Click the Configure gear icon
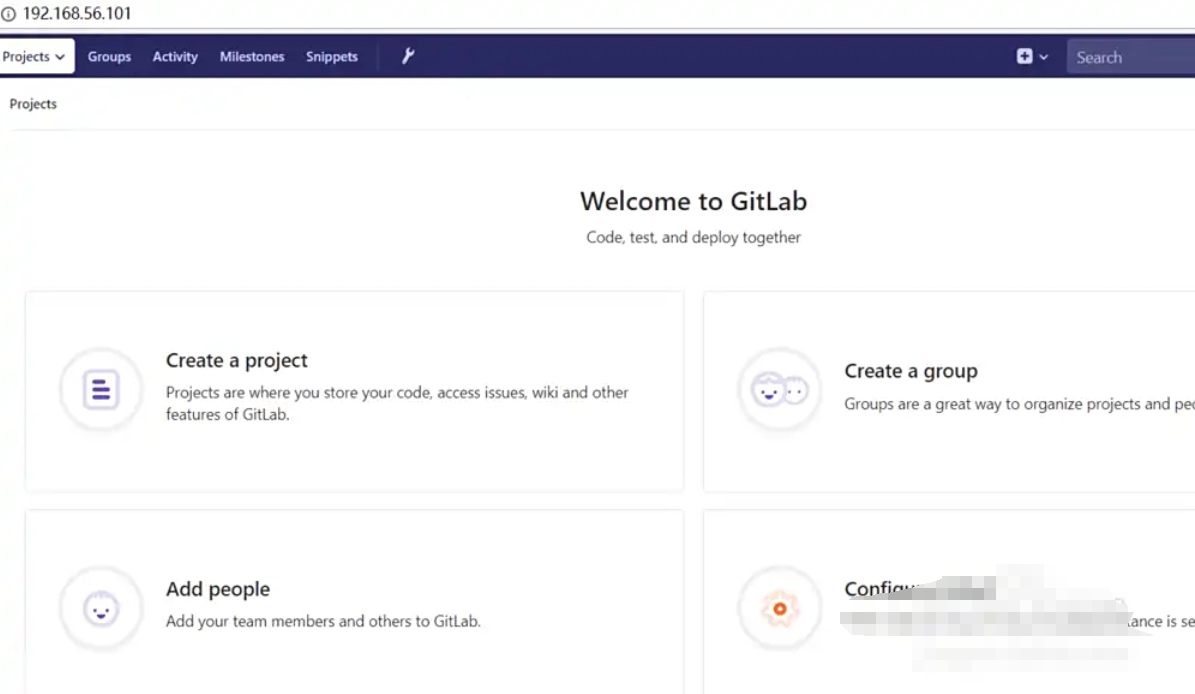Screen dimensions: 1195x694 click(780, 608)
